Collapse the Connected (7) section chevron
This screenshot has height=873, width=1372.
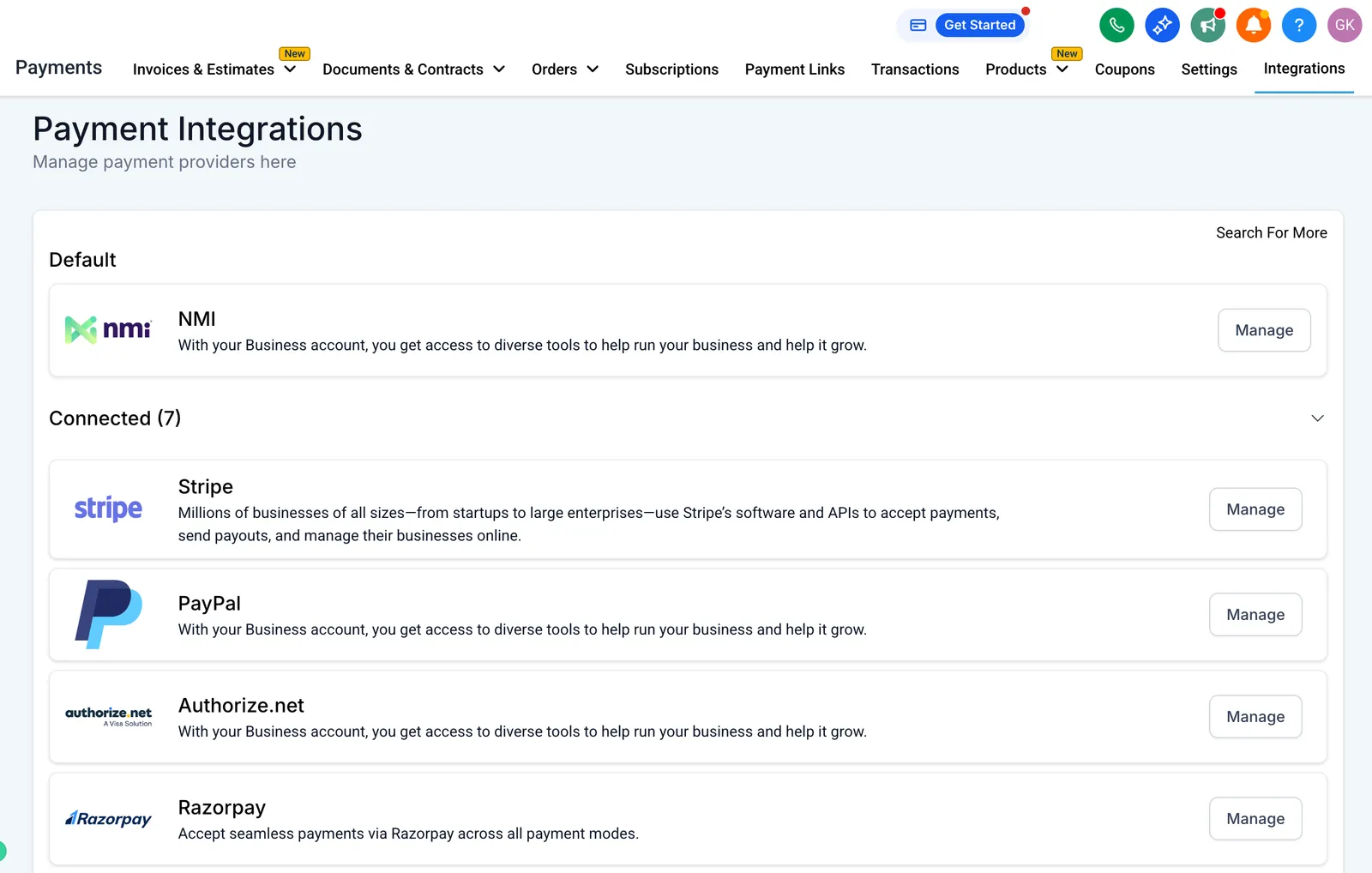pyautogui.click(x=1318, y=418)
